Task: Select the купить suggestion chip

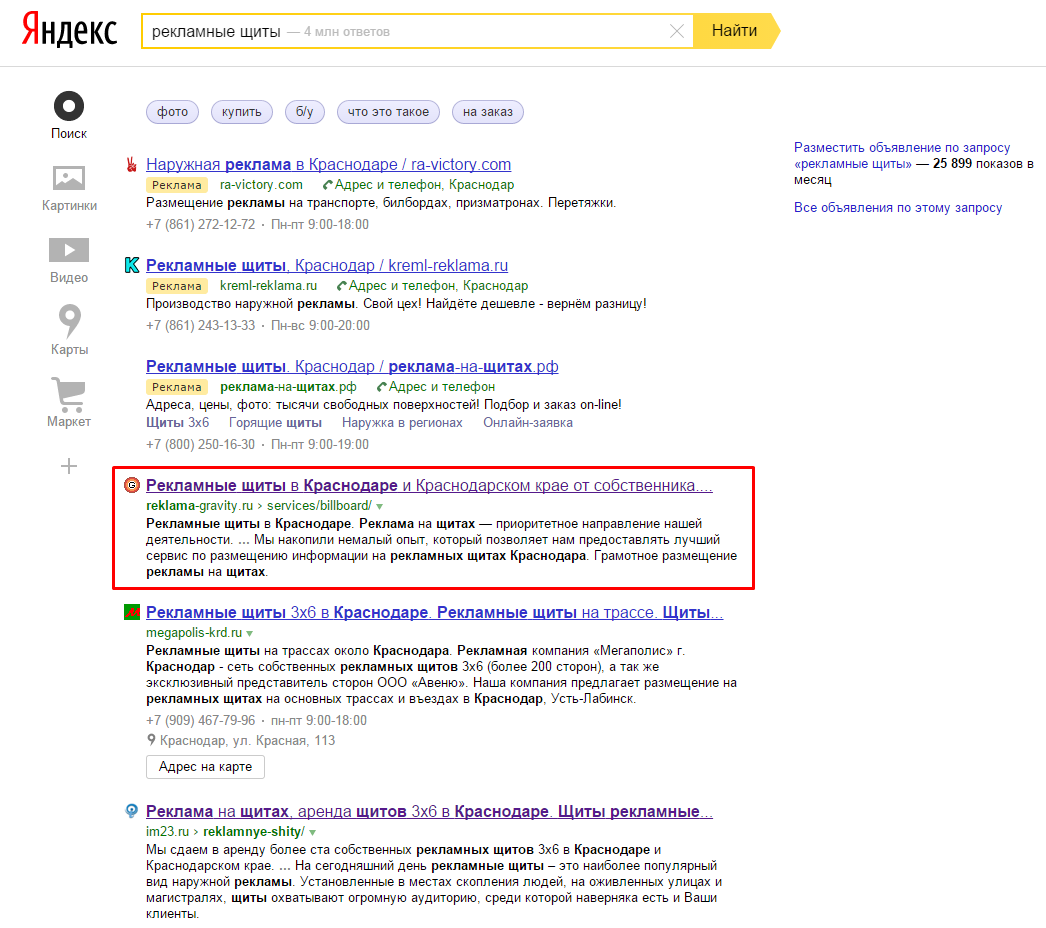Action: [x=241, y=111]
